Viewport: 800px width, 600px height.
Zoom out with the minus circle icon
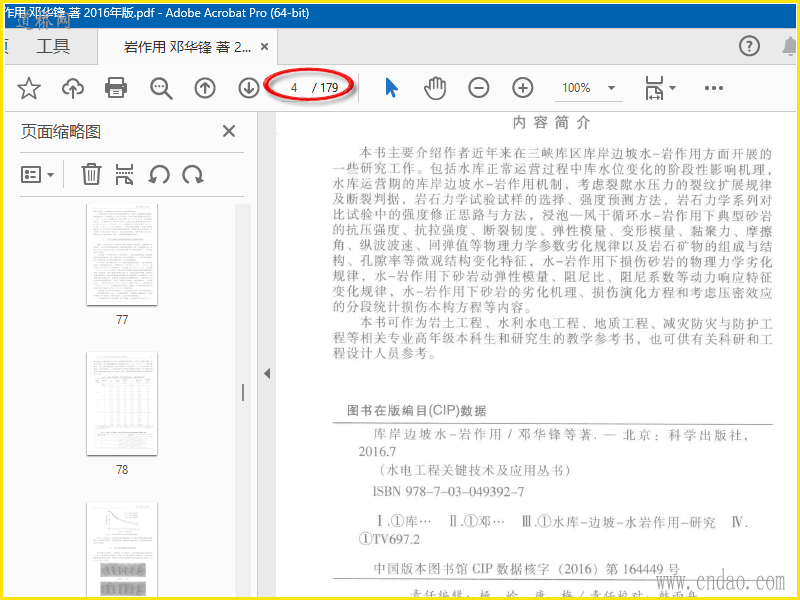[x=479, y=88]
